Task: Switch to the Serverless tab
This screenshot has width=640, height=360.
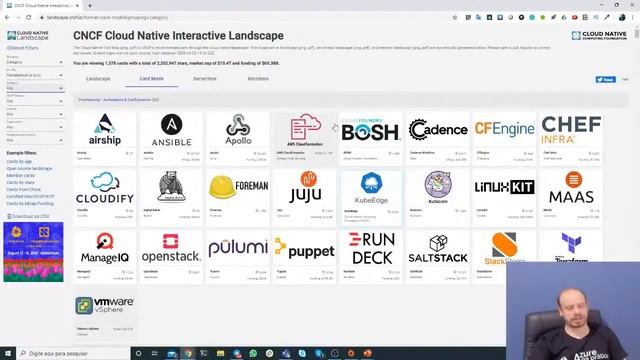Action: pos(204,78)
